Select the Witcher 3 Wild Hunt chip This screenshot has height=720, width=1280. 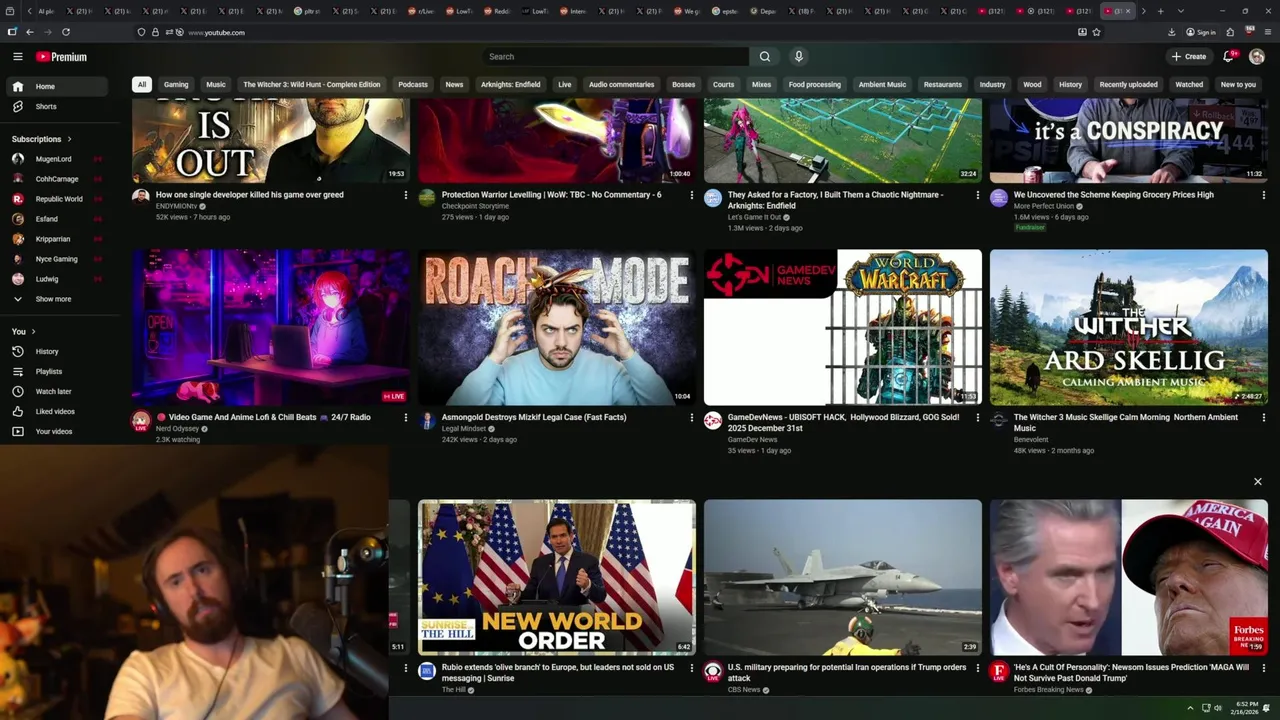[x=312, y=85]
